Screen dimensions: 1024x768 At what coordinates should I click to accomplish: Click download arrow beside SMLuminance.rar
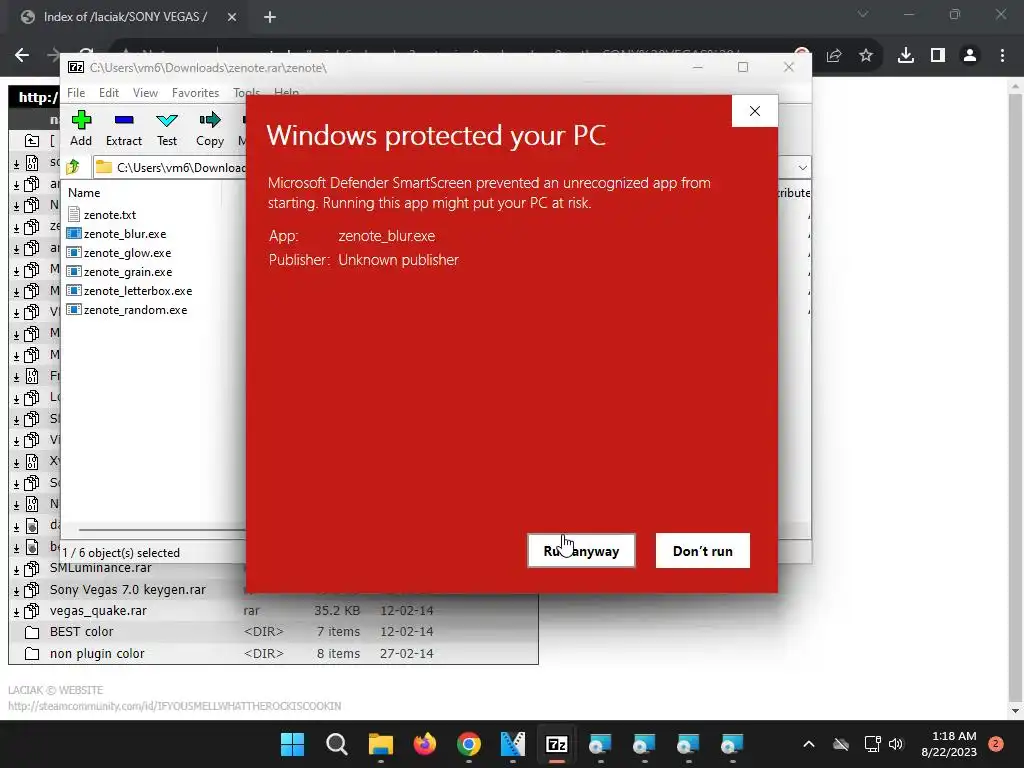(x=17, y=569)
